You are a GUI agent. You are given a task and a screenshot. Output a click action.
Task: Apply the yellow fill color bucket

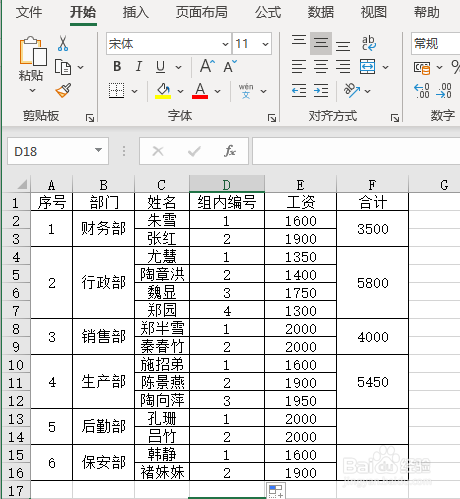(163, 91)
